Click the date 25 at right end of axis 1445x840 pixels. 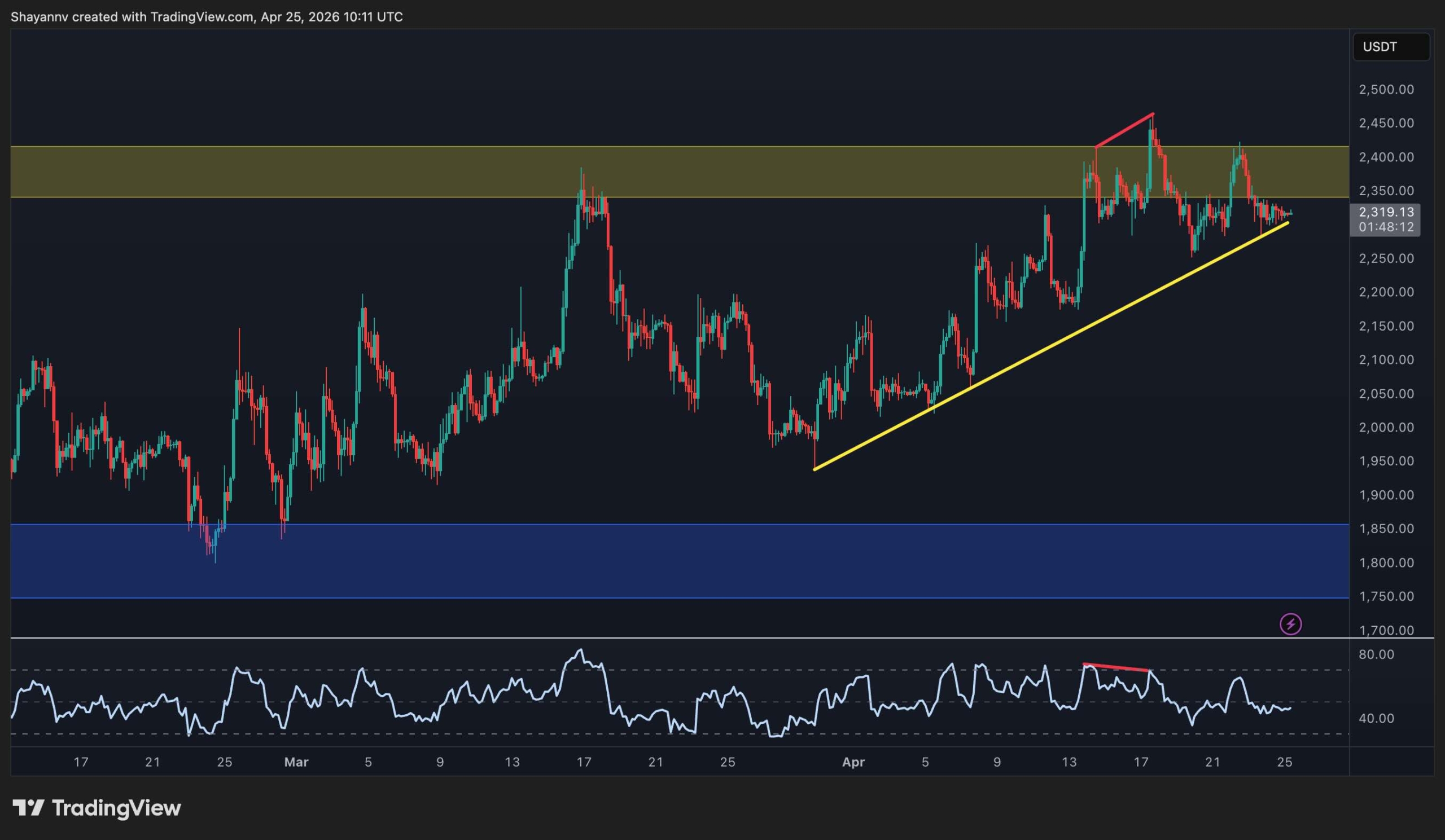(x=1285, y=762)
